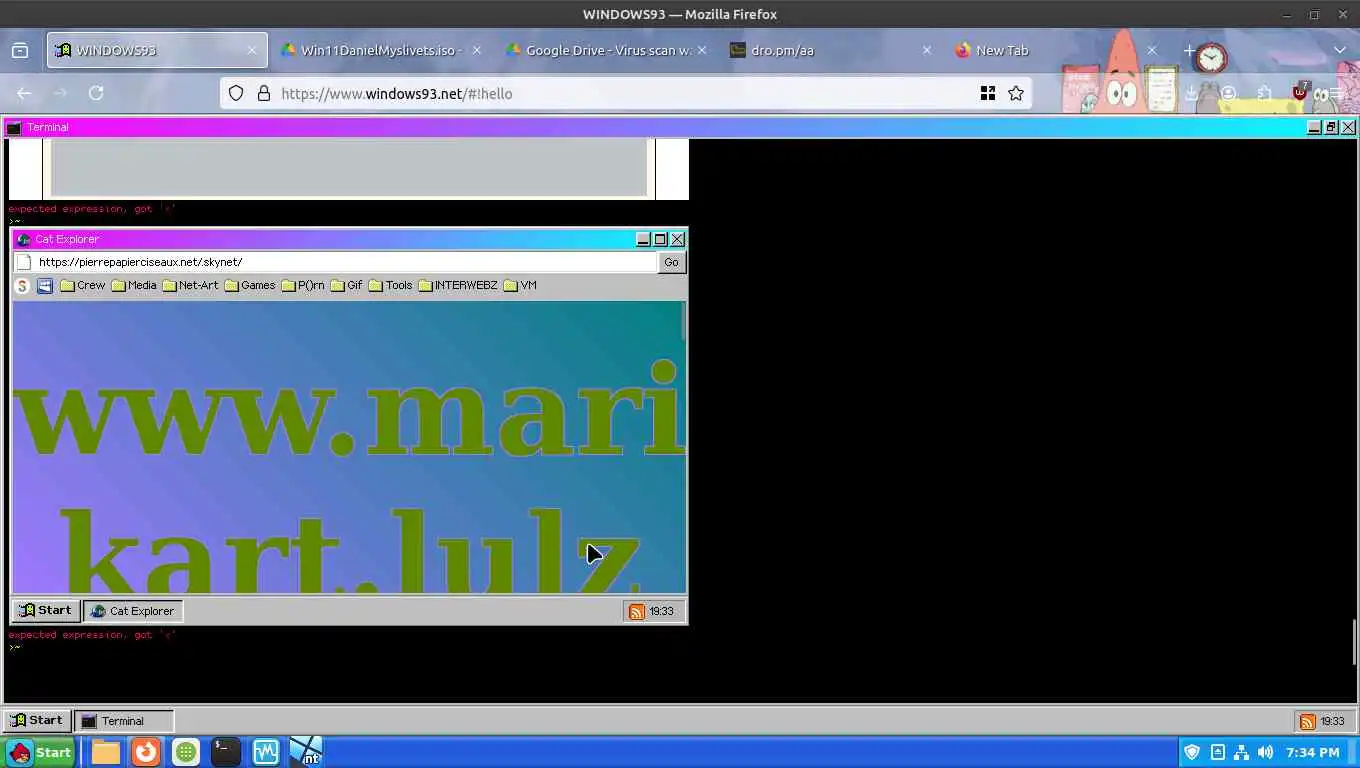Open a new Firefox tab
The width and height of the screenshot is (1360, 768).
point(1189,50)
